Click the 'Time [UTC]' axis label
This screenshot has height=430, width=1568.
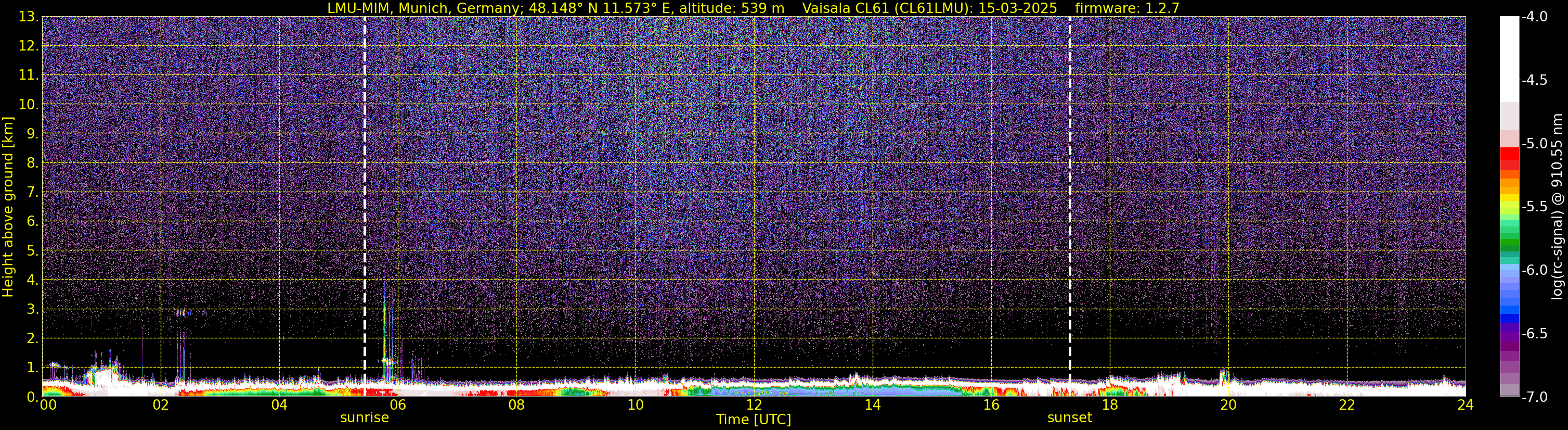point(754,419)
